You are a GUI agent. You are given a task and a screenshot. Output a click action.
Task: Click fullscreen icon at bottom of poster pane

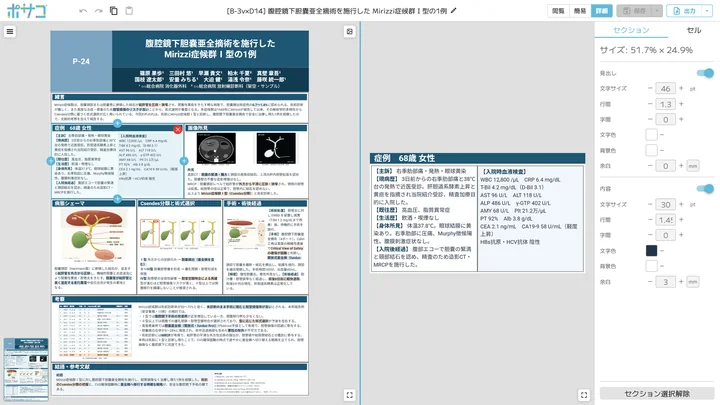349,395
